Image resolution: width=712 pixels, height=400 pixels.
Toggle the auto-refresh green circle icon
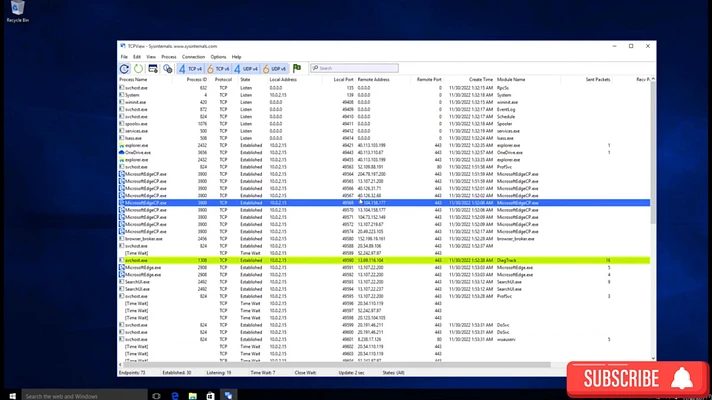coord(138,69)
